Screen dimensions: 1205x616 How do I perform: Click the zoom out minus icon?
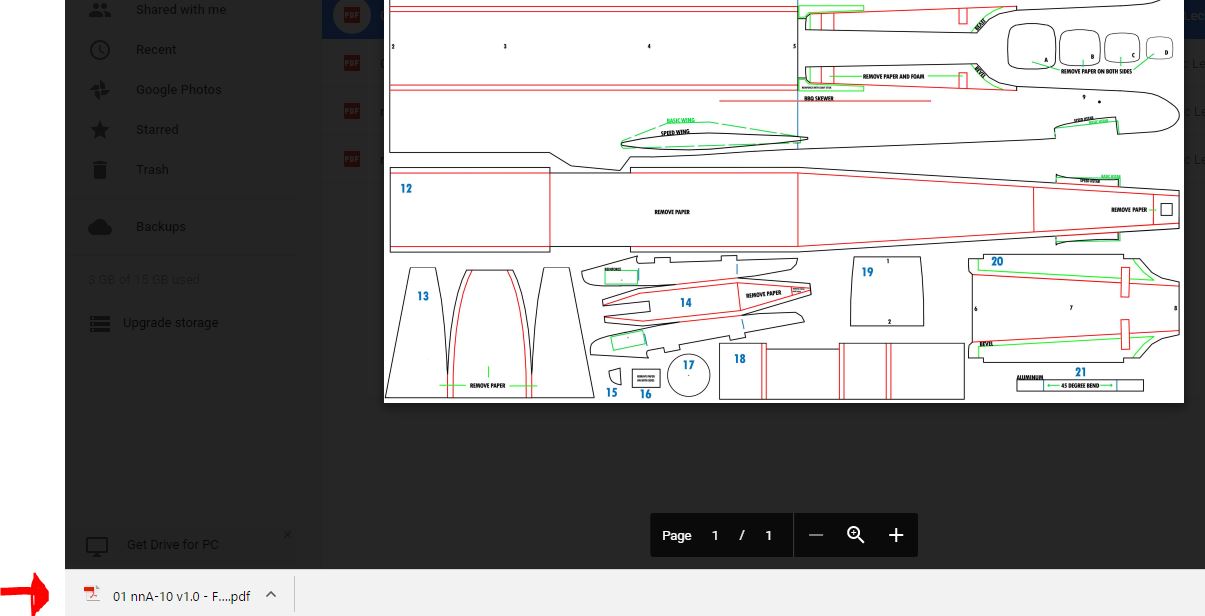[816, 535]
